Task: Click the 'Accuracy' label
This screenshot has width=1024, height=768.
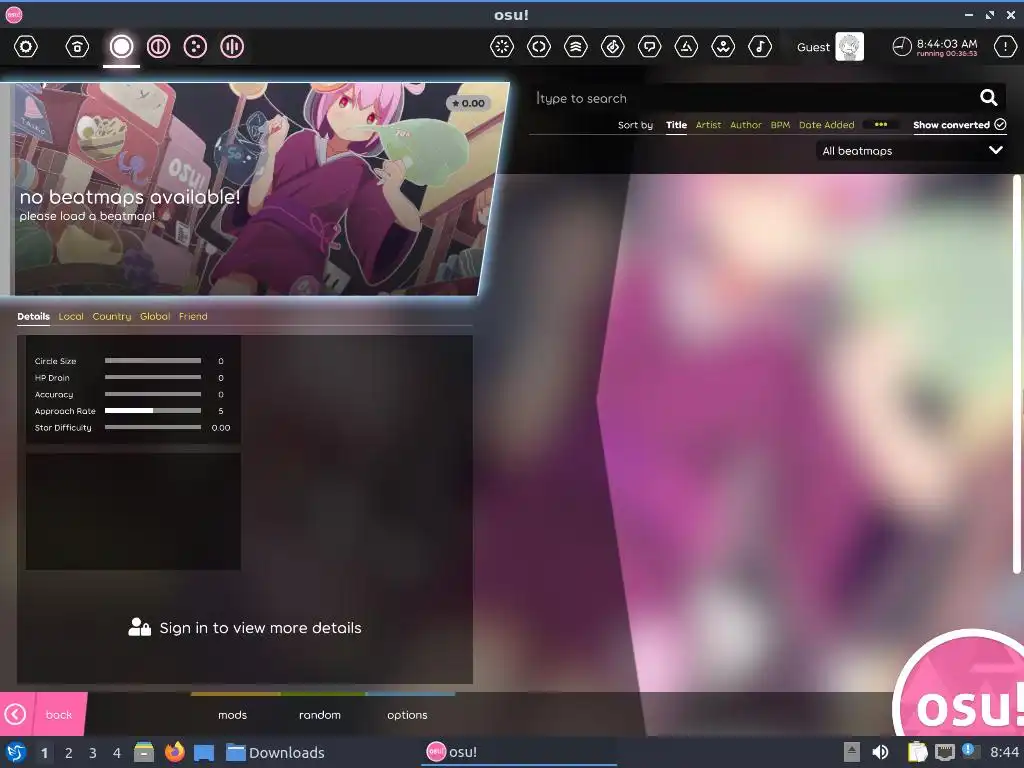Action: [x=54, y=394]
